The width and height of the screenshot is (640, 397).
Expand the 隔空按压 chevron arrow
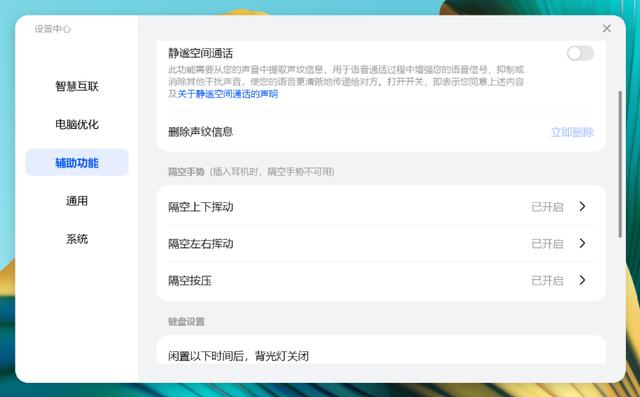coord(582,280)
